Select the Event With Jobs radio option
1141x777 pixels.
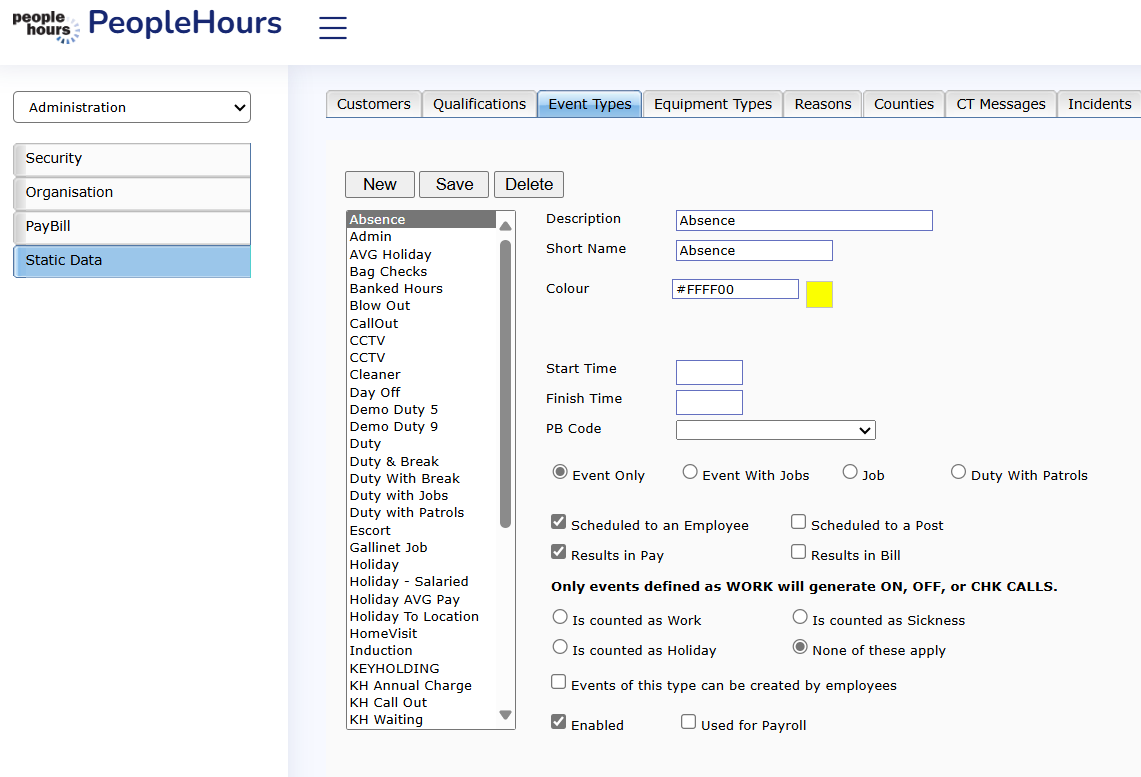point(690,472)
